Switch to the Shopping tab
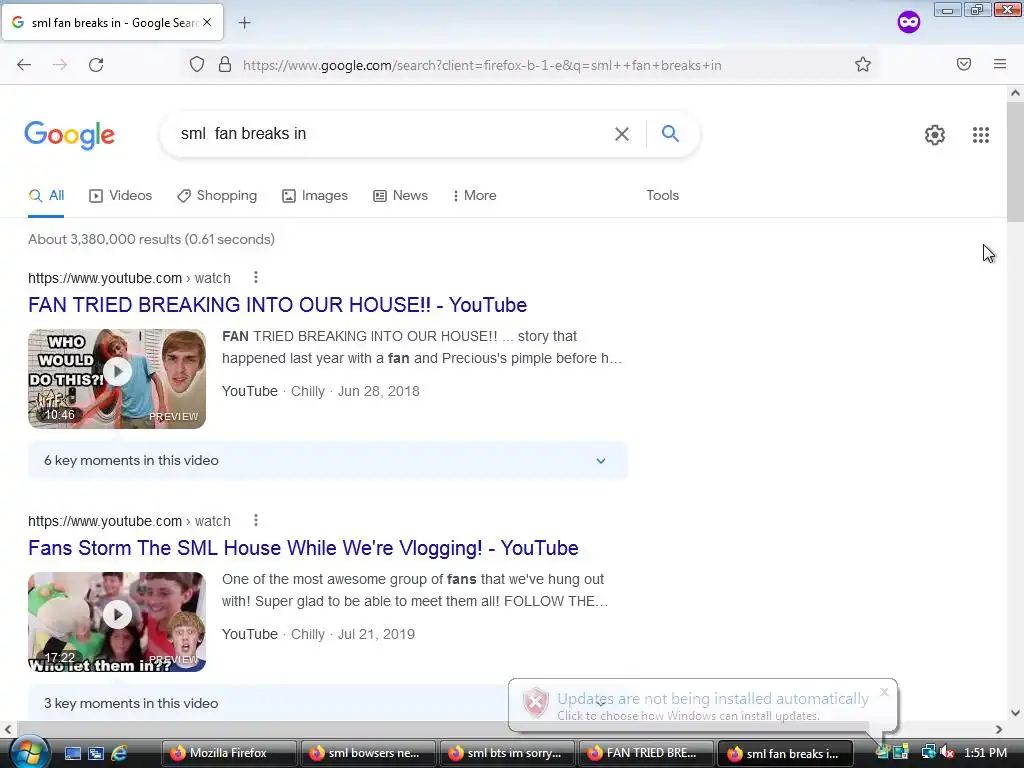1024x768 pixels. [x=217, y=195]
